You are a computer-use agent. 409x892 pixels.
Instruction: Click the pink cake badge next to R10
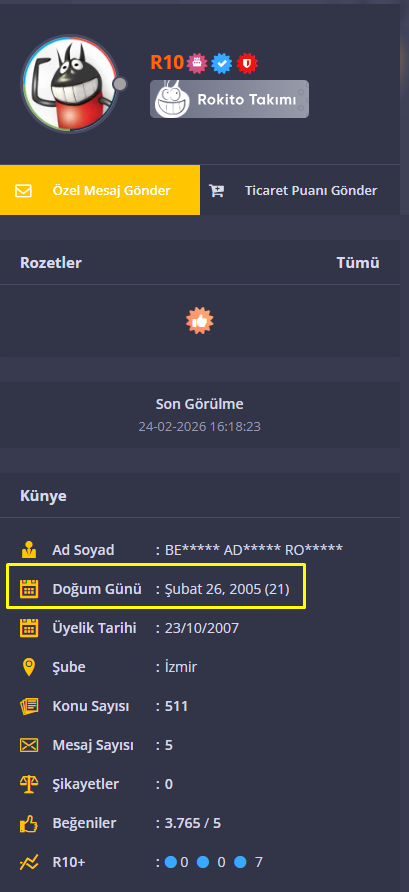197,63
